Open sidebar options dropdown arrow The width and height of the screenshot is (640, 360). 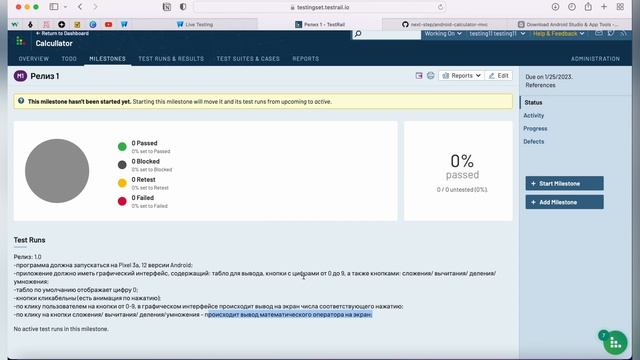tap(65, 7)
